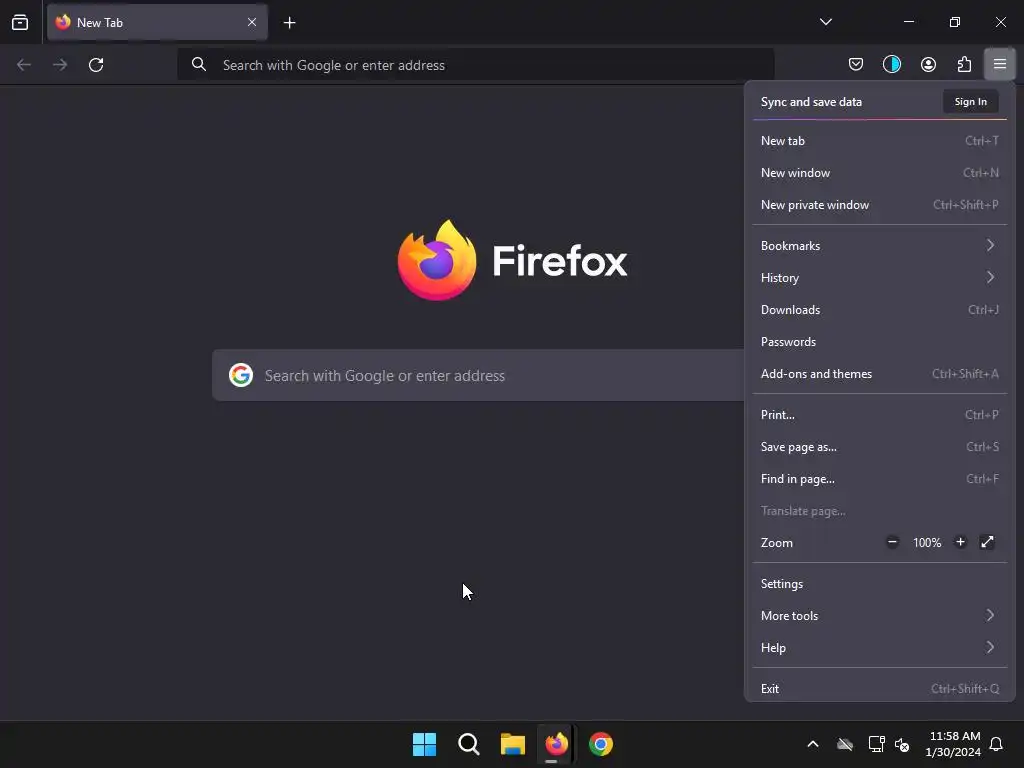Screen dimensions: 1024x768
Task: Open Settings from the menu
Action: [880, 584]
